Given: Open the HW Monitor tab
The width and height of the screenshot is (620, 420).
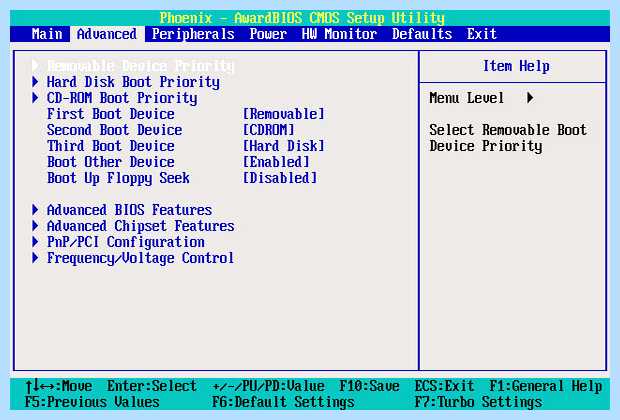Looking at the screenshot, I should tap(339, 34).
